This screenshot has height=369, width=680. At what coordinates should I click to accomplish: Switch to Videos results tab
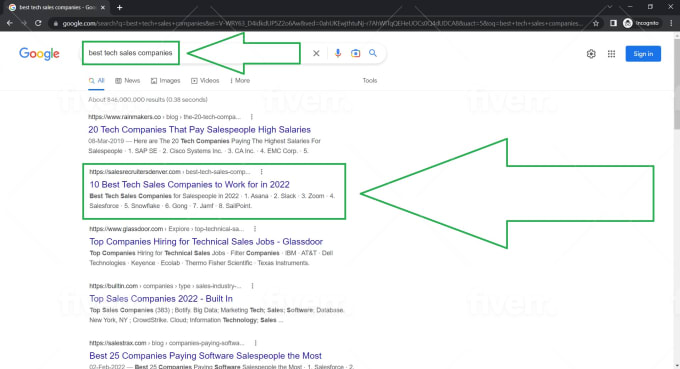click(x=205, y=81)
